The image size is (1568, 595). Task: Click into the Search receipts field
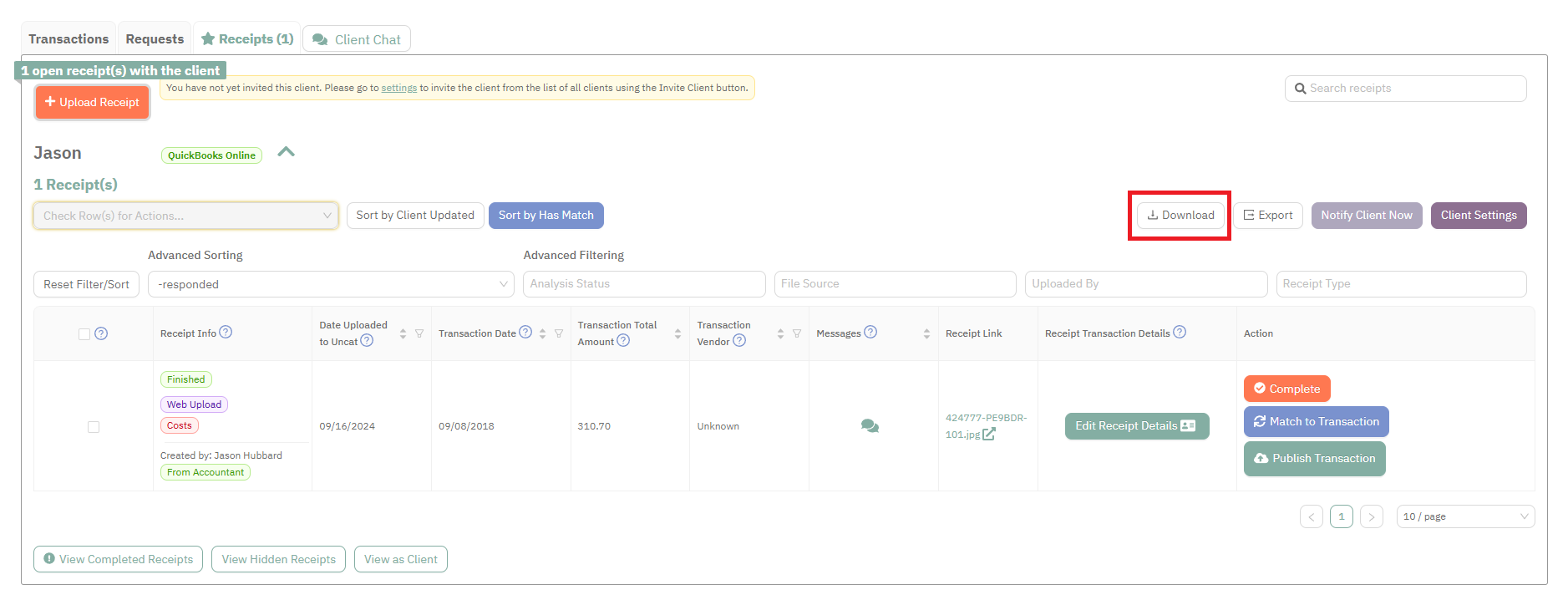point(1405,89)
